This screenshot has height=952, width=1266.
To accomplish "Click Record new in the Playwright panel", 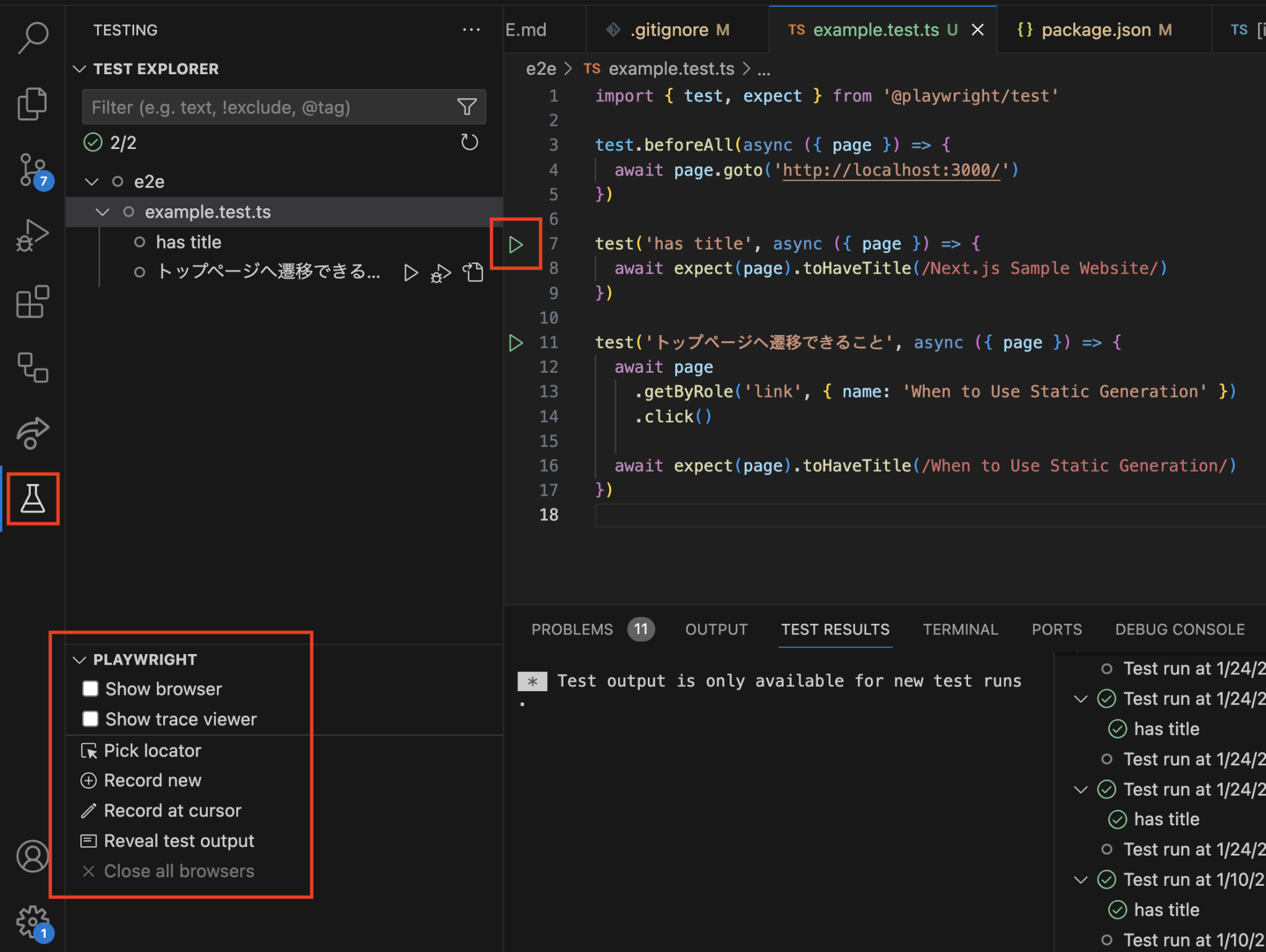I will (x=153, y=780).
